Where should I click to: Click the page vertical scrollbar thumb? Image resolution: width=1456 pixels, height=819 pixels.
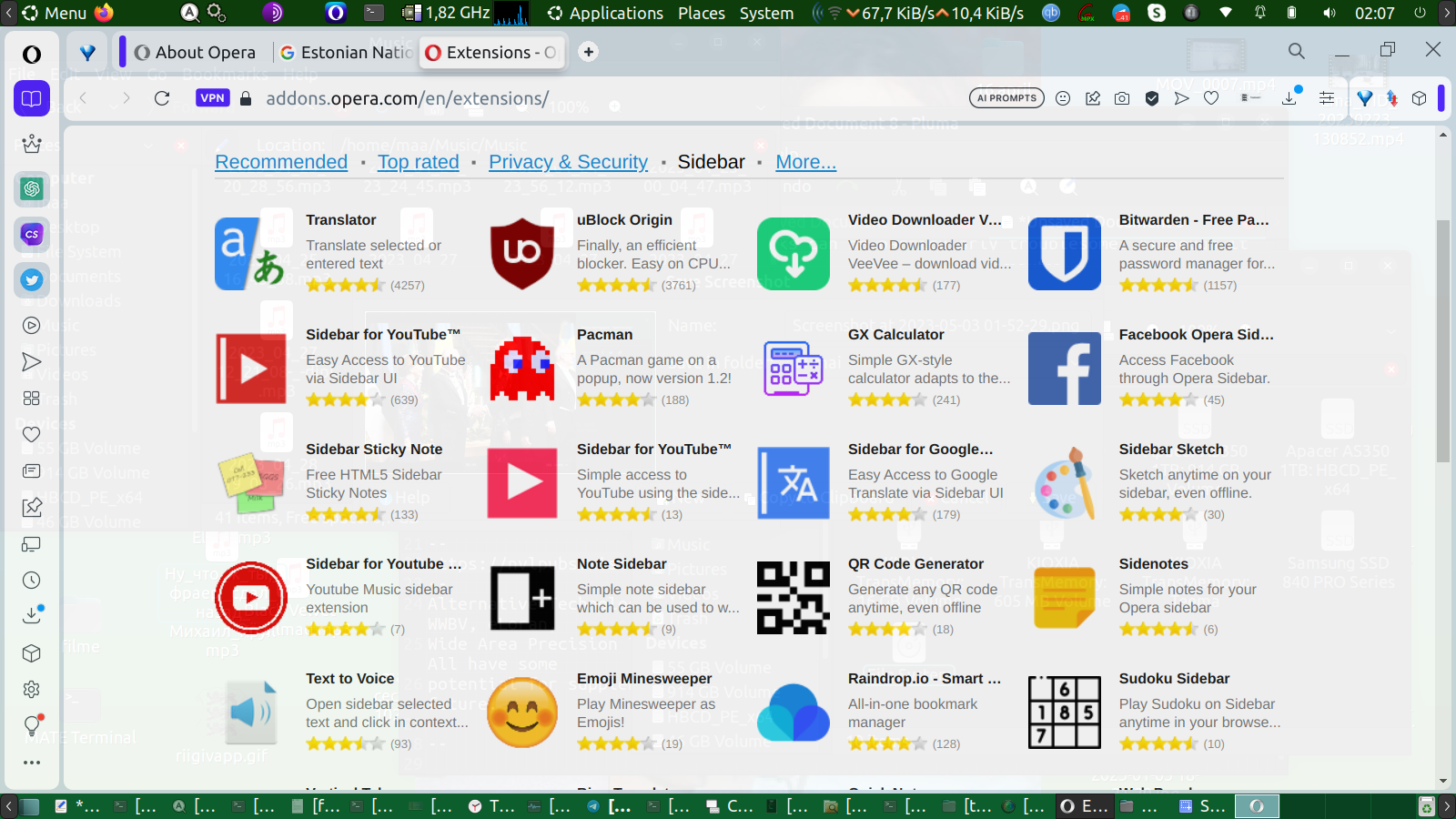[1443, 340]
